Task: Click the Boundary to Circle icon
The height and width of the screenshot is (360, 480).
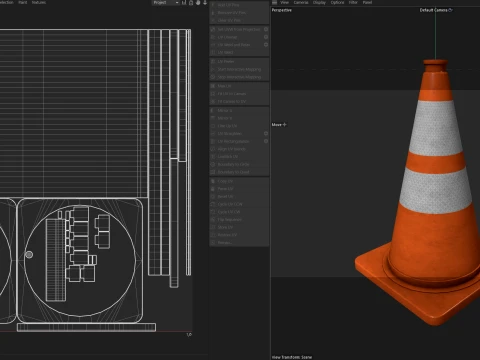Action: pos(213,164)
